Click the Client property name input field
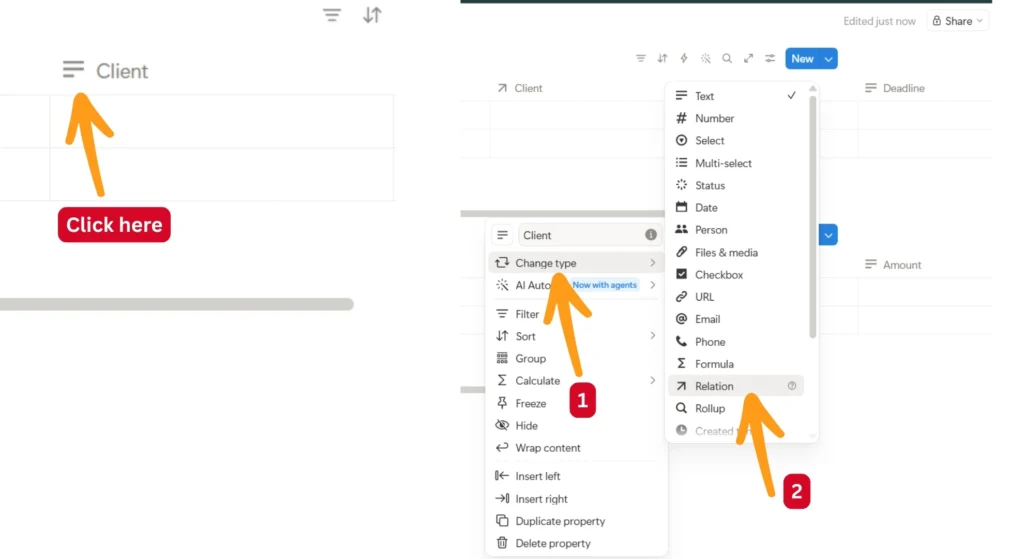Screen dimensions: 1024x559 point(589,235)
